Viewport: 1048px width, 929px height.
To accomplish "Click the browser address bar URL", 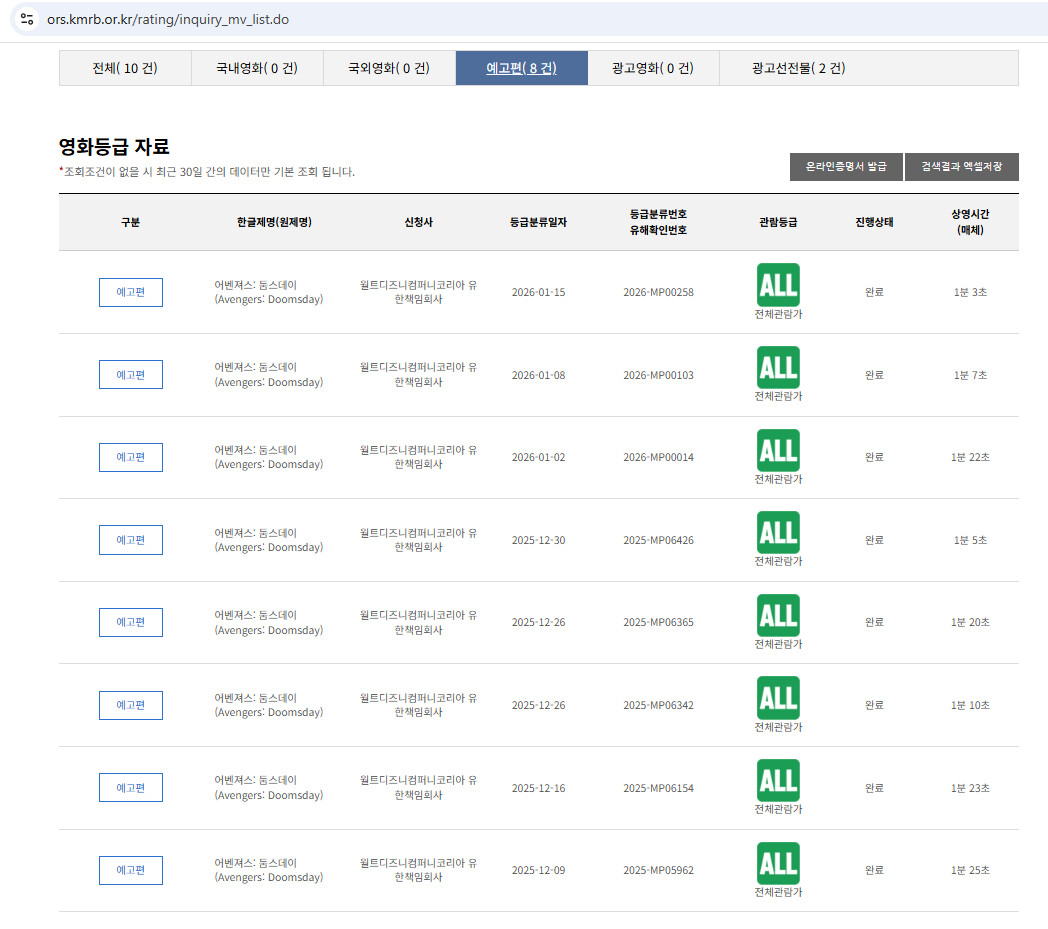I will pos(168,19).
